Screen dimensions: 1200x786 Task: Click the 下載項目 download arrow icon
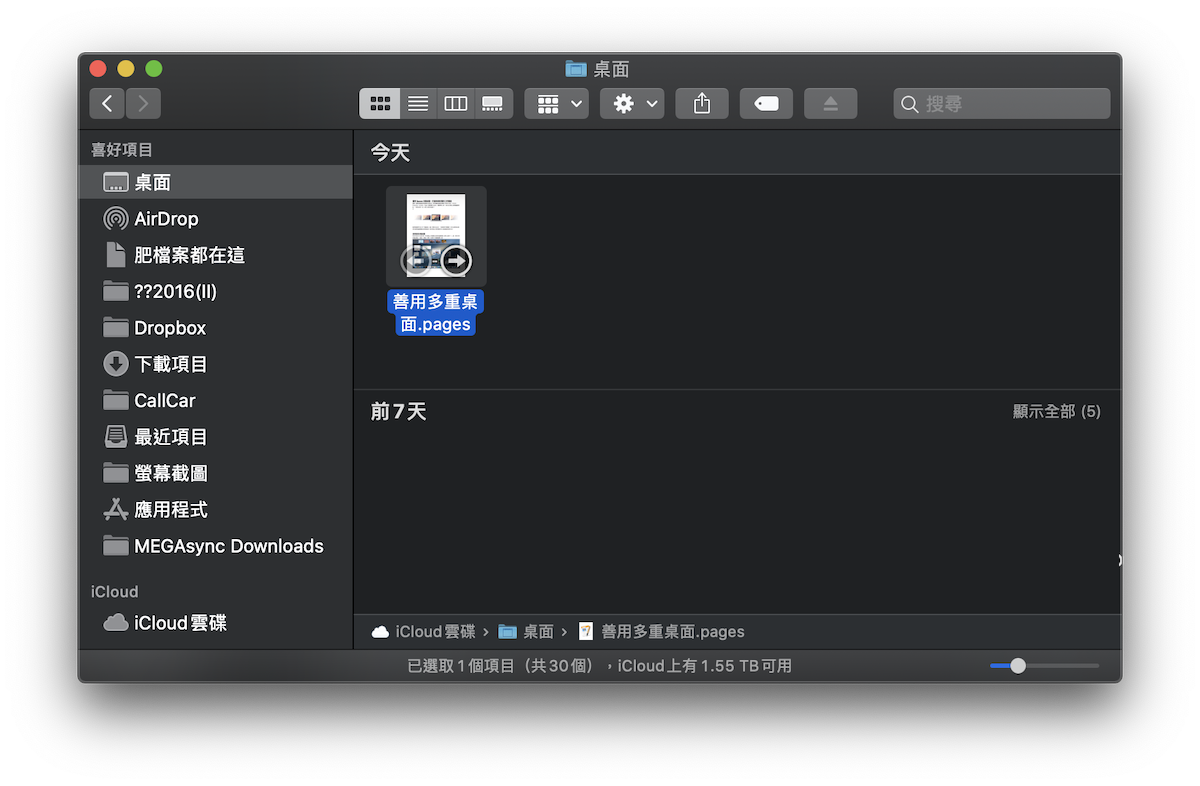116,364
